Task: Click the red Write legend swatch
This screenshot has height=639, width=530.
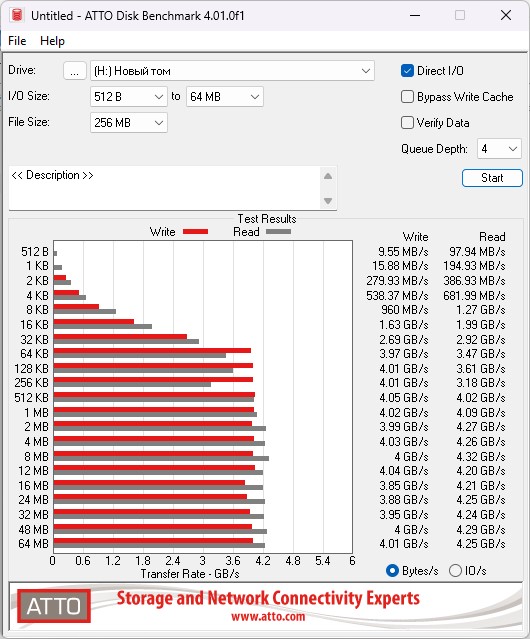Action: click(x=196, y=231)
